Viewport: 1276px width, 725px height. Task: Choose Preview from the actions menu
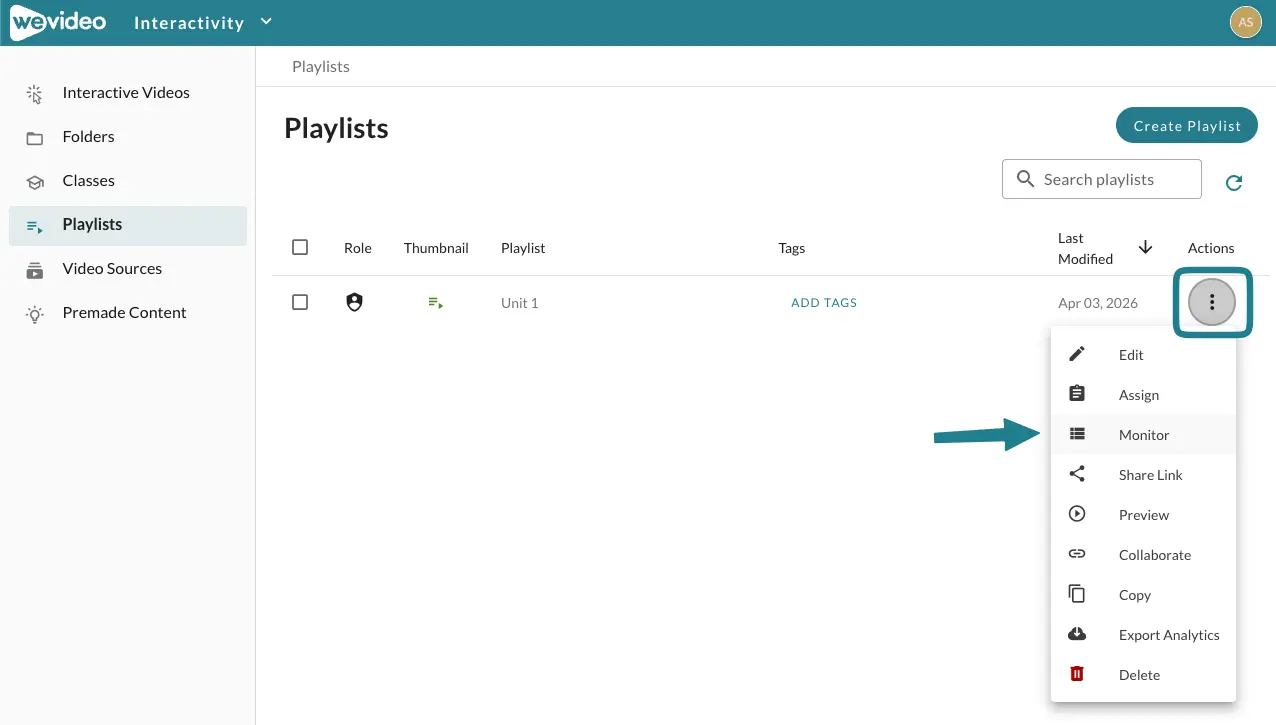[1143, 515]
